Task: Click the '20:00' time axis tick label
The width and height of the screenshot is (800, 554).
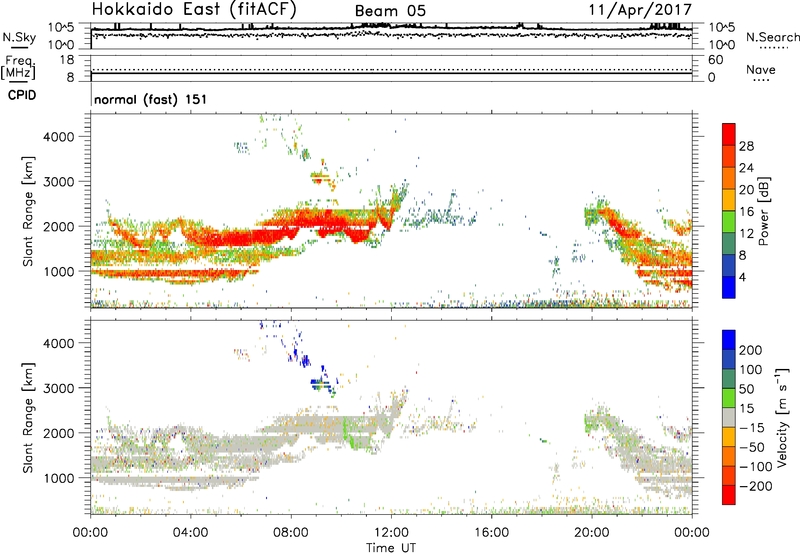Action: coord(591,533)
